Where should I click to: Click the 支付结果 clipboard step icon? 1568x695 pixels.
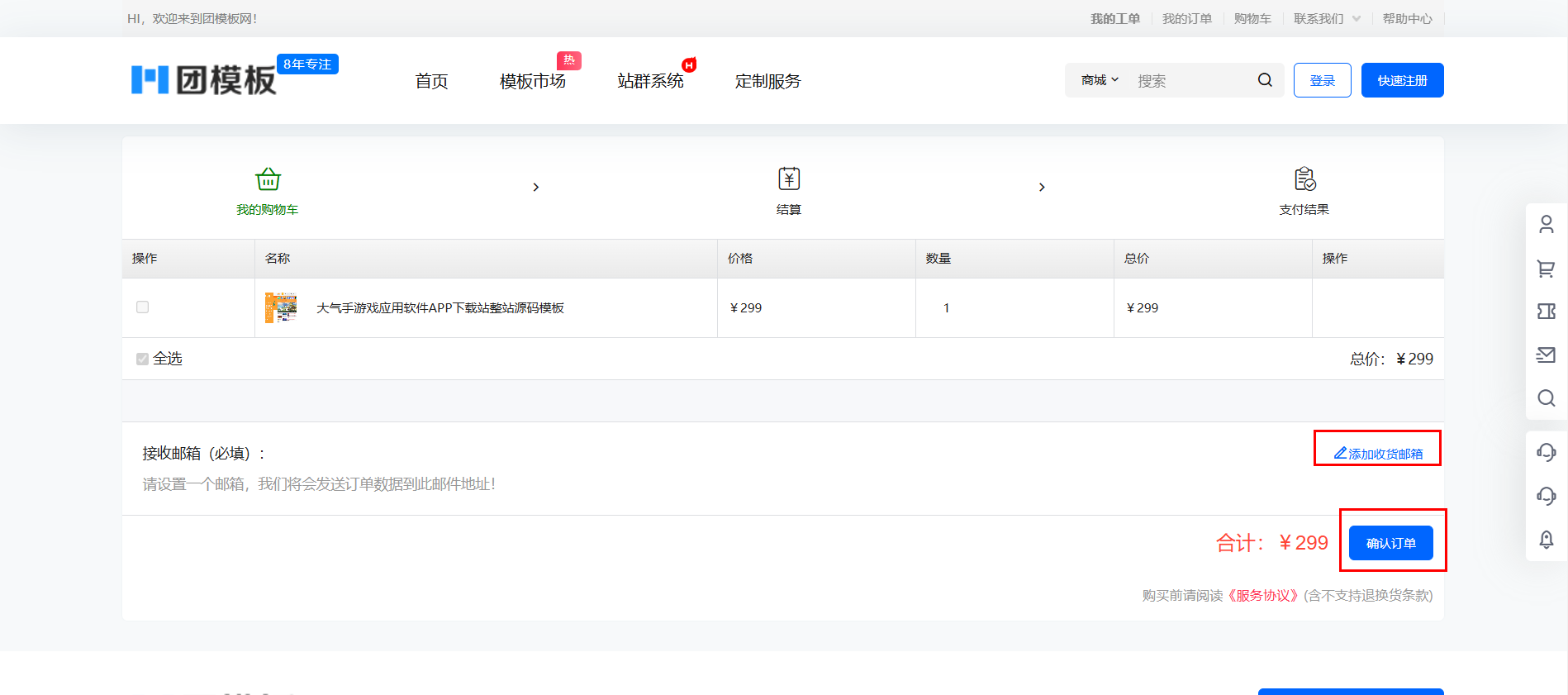click(x=1304, y=179)
